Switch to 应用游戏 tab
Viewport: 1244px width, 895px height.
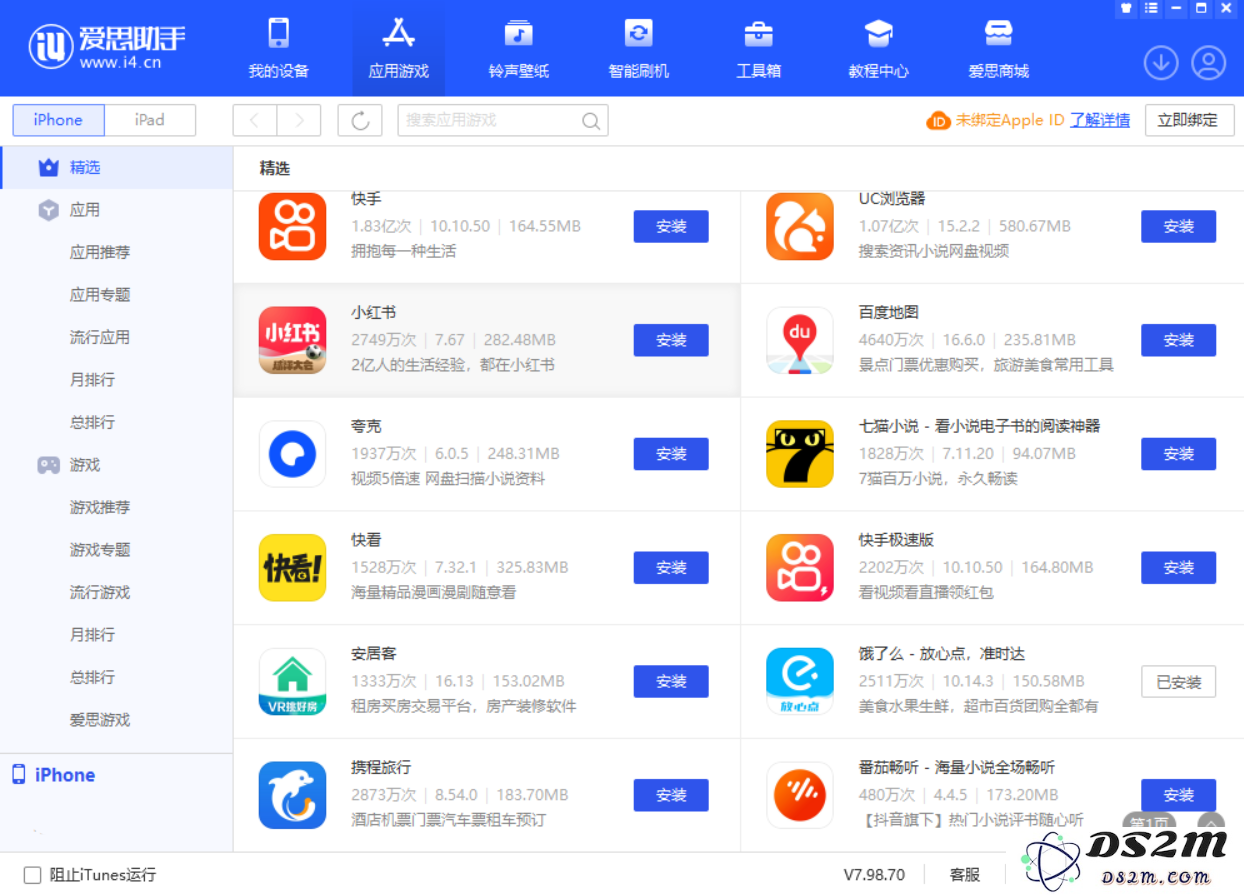coord(398,48)
